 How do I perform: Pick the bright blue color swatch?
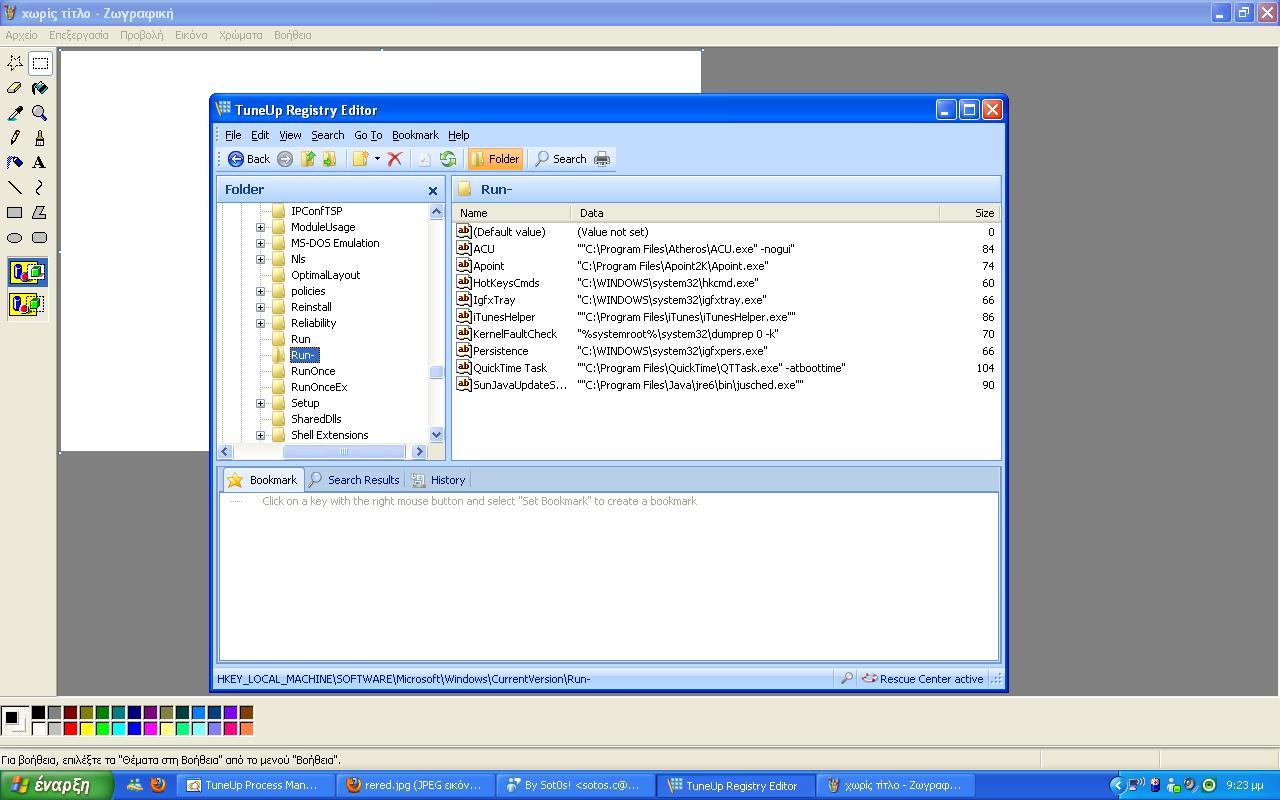pos(134,728)
